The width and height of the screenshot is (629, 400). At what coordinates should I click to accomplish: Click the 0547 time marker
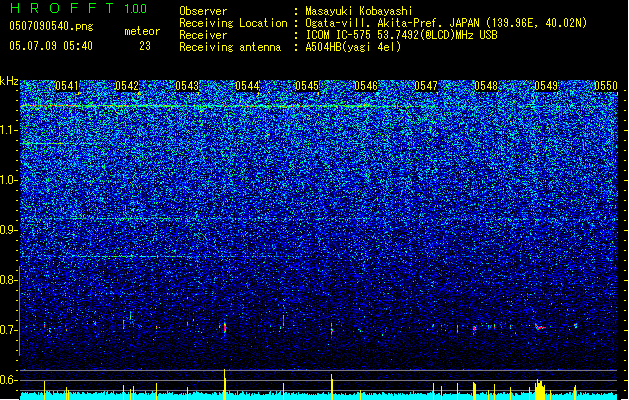tap(426, 86)
